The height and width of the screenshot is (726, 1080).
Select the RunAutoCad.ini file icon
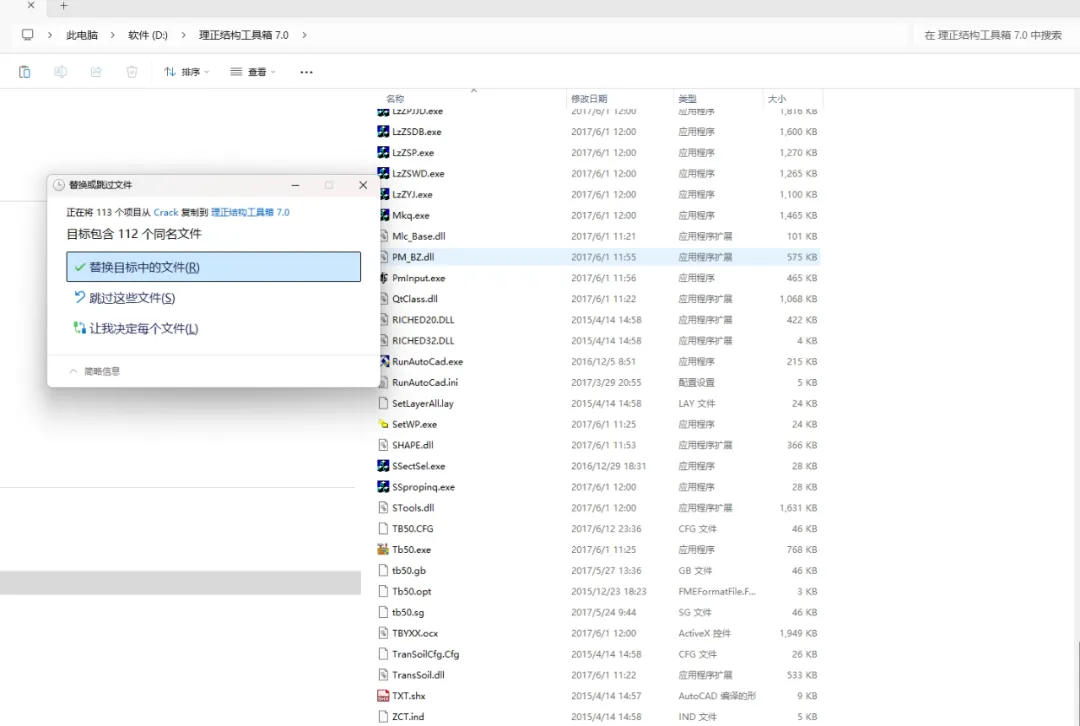point(384,382)
